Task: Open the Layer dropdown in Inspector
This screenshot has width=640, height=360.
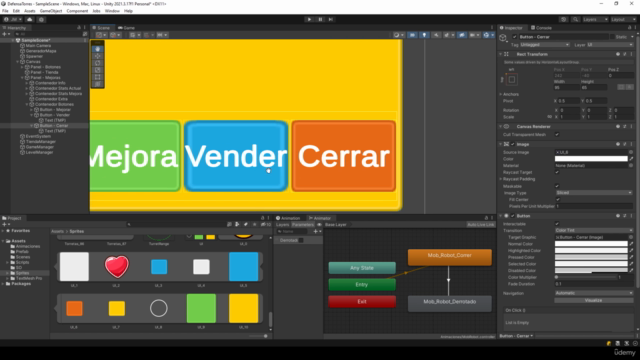Action: click(610, 44)
